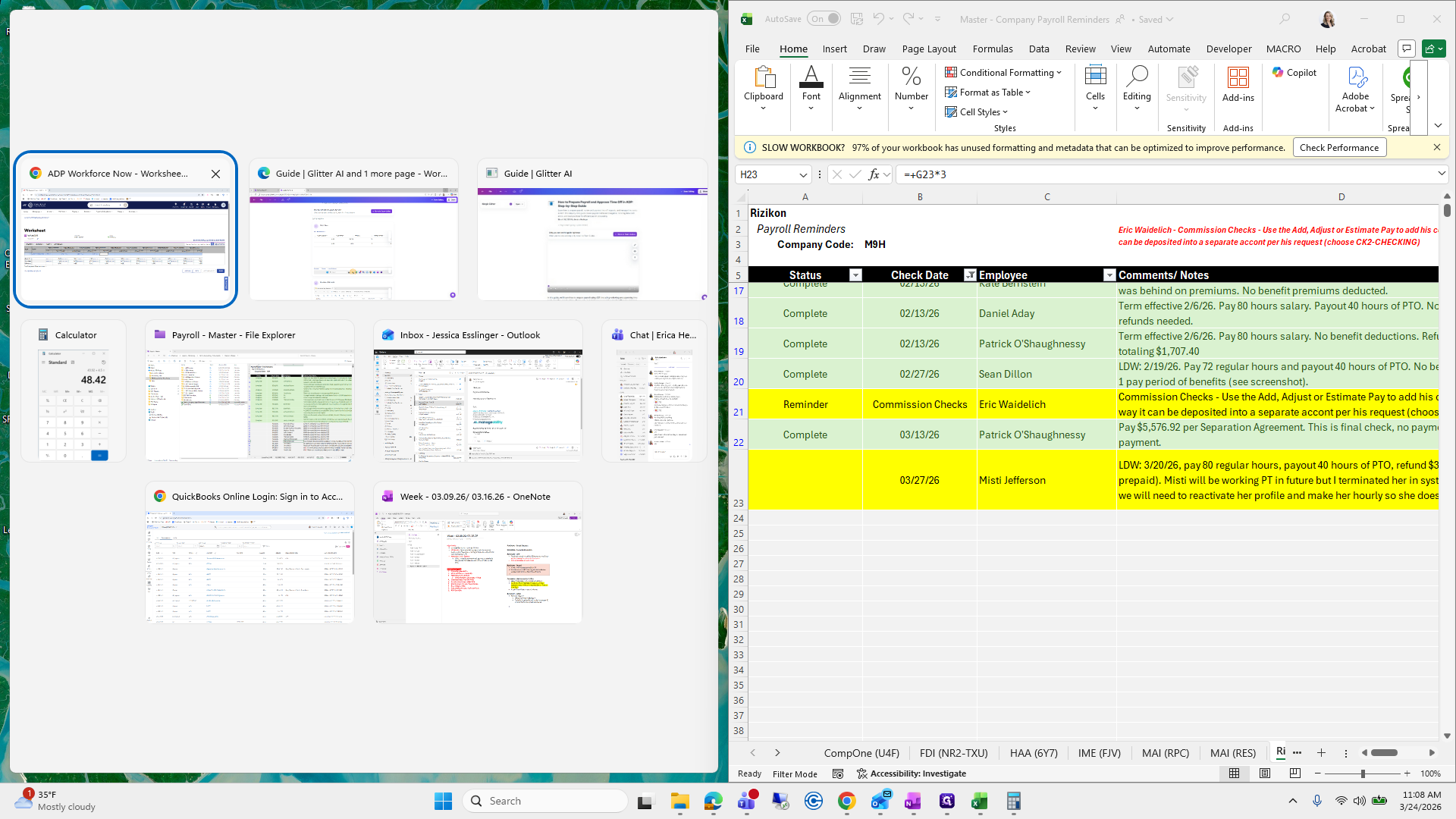
Task: Open the Formulas ribbon tab
Action: point(992,49)
